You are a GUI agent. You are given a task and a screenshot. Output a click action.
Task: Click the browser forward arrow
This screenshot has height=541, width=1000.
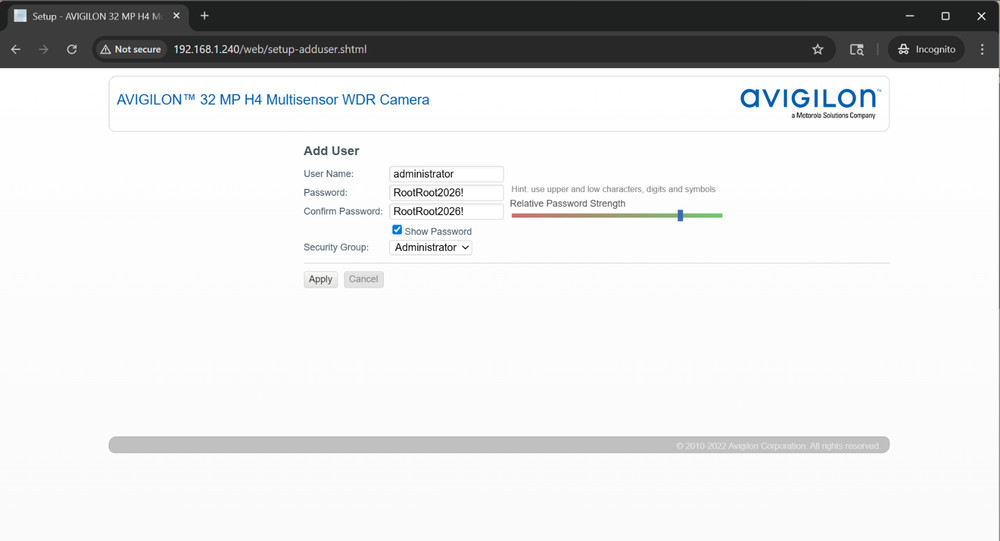point(43,49)
